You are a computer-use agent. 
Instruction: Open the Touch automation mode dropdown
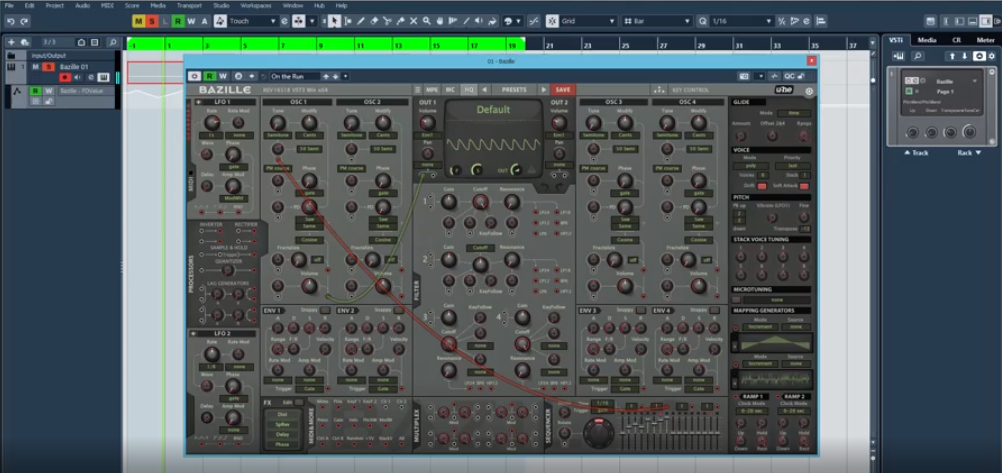click(252, 21)
